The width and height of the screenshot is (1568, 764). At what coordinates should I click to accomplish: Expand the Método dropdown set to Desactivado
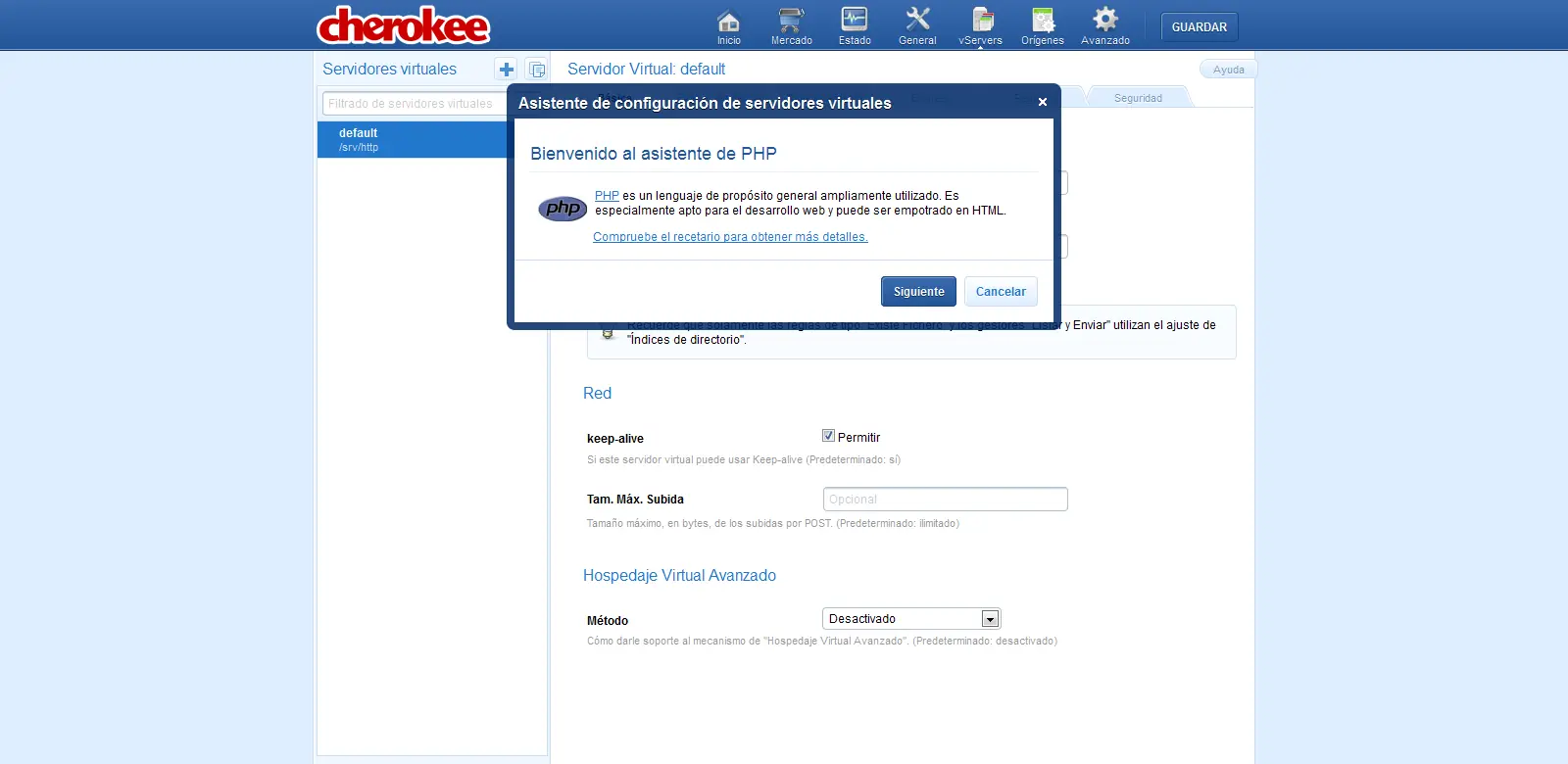click(911, 619)
